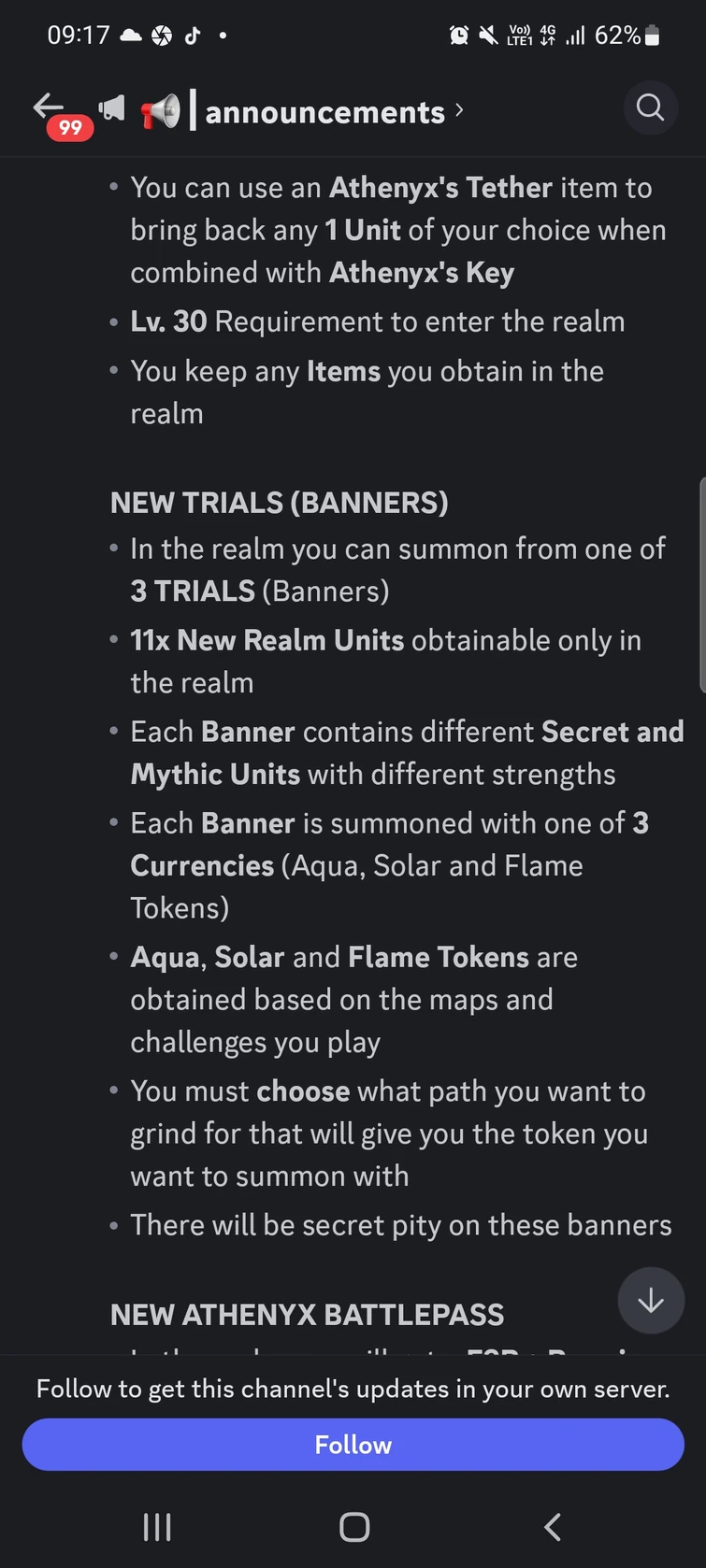The width and height of the screenshot is (706, 1568).
Task: Tap the TikTok icon in status bar
Action: click(192, 36)
